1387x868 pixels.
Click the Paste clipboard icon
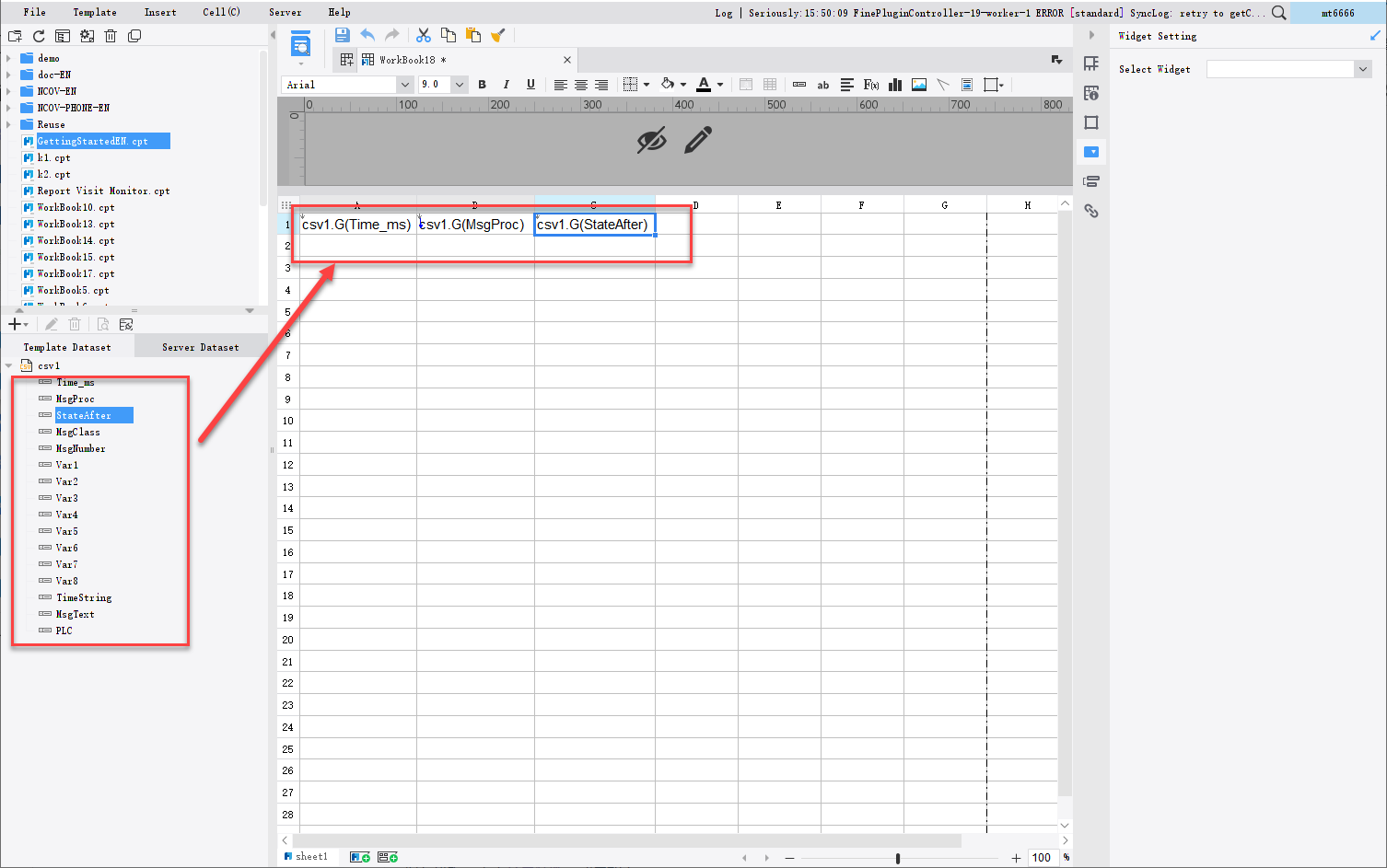[473, 35]
